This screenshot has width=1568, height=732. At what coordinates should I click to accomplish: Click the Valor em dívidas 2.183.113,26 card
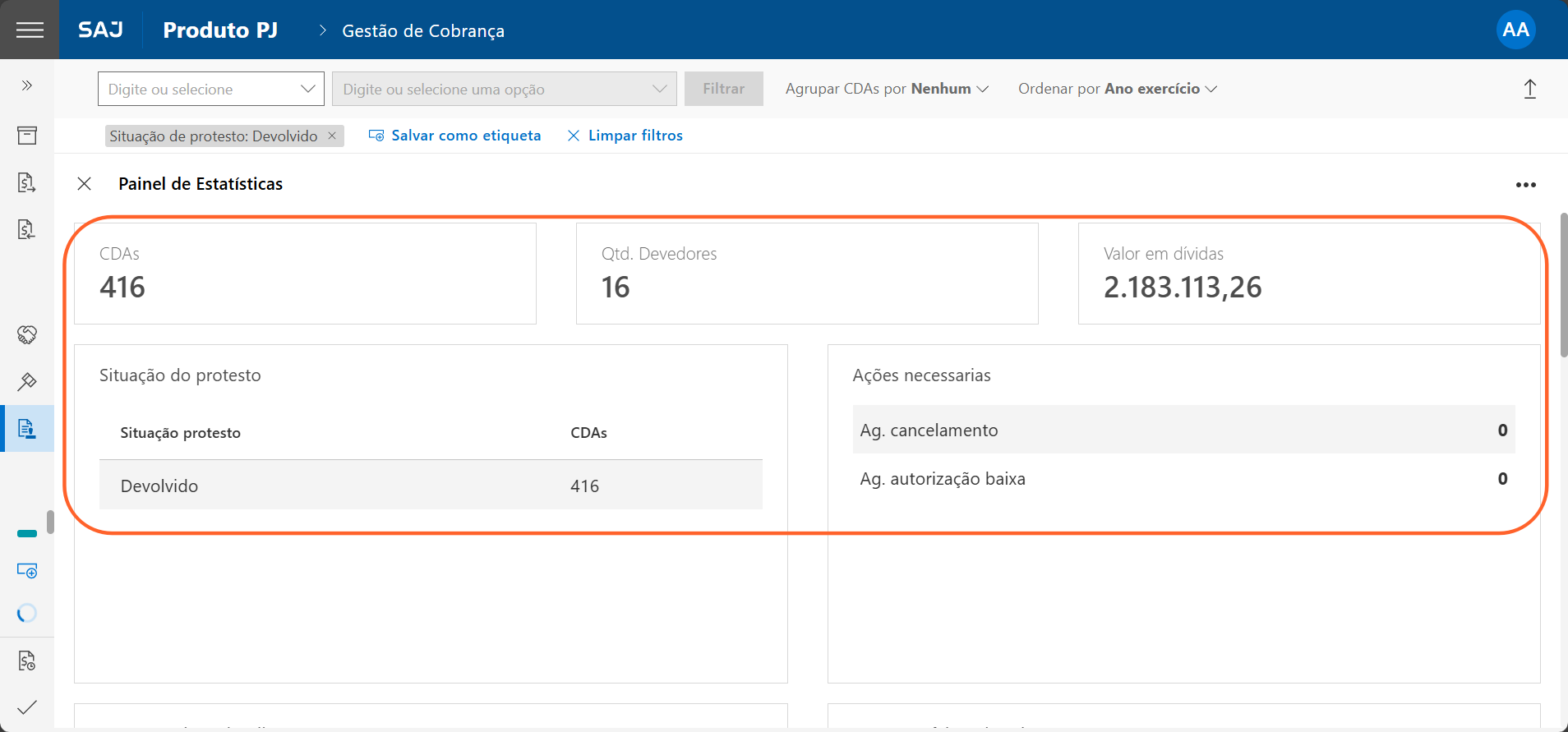point(1309,274)
